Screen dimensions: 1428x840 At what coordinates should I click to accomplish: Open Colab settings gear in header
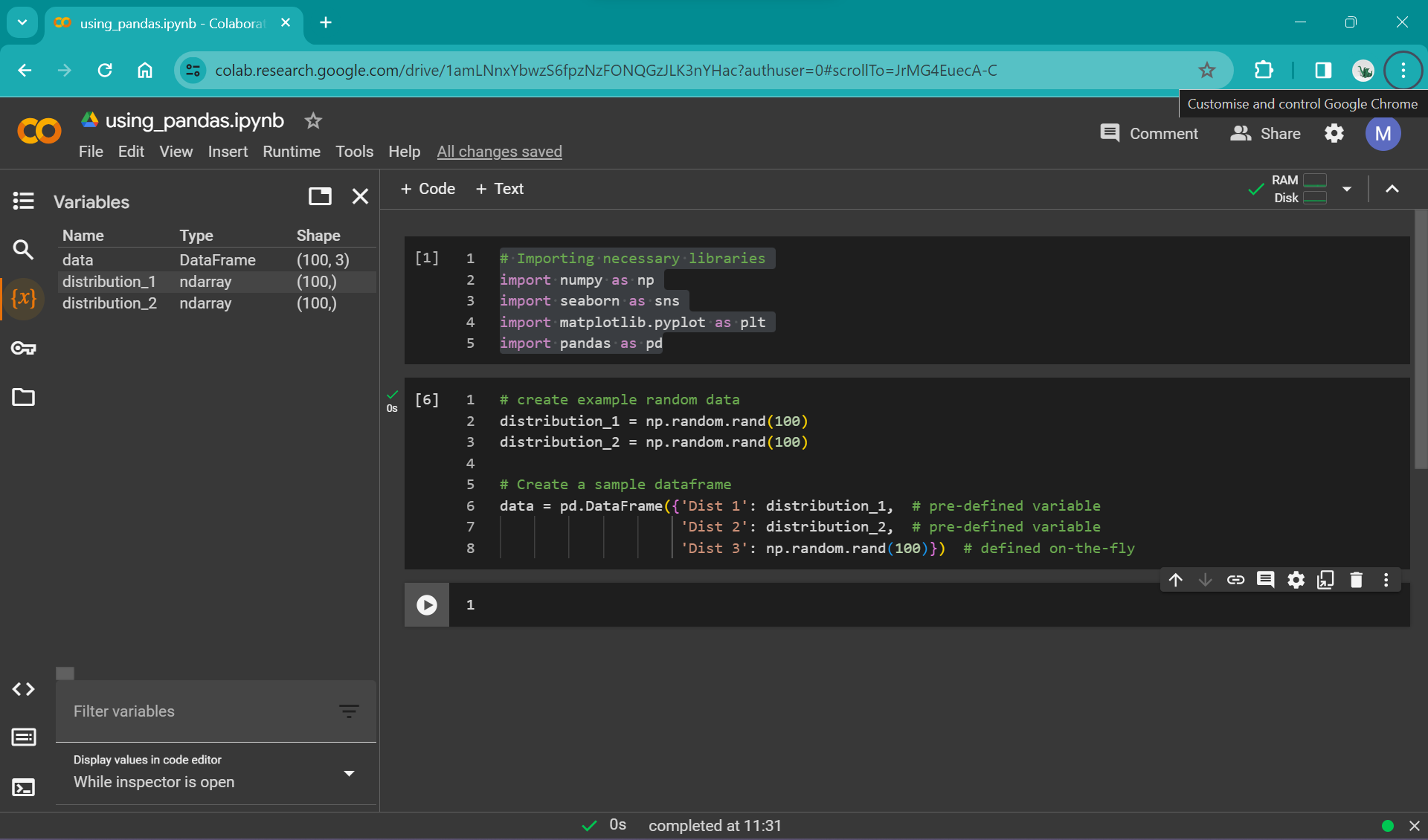pos(1334,134)
